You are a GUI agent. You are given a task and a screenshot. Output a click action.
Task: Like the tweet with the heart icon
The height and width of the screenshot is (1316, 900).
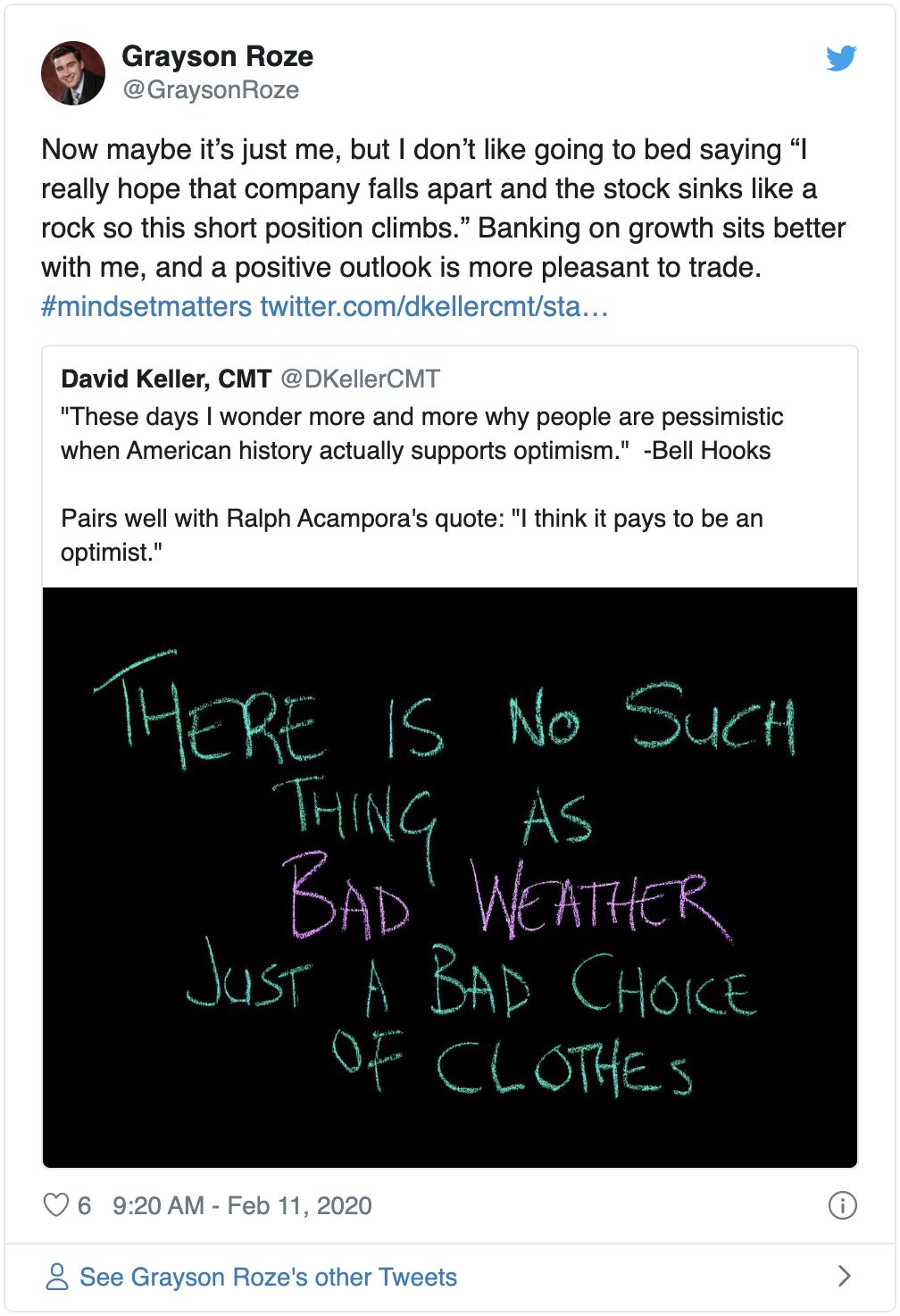(x=56, y=1205)
